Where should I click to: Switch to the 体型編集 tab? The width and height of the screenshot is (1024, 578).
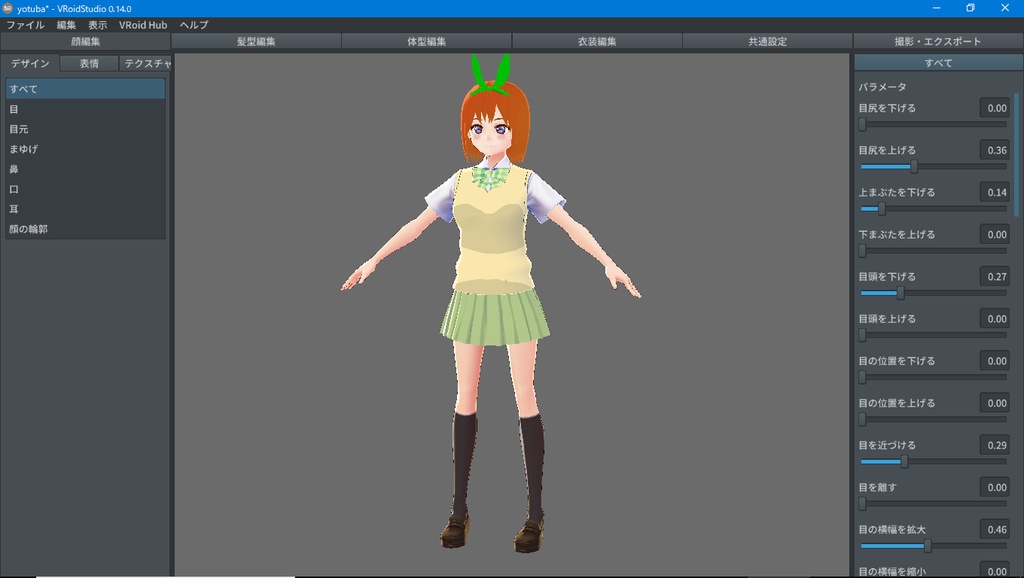coord(426,41)
